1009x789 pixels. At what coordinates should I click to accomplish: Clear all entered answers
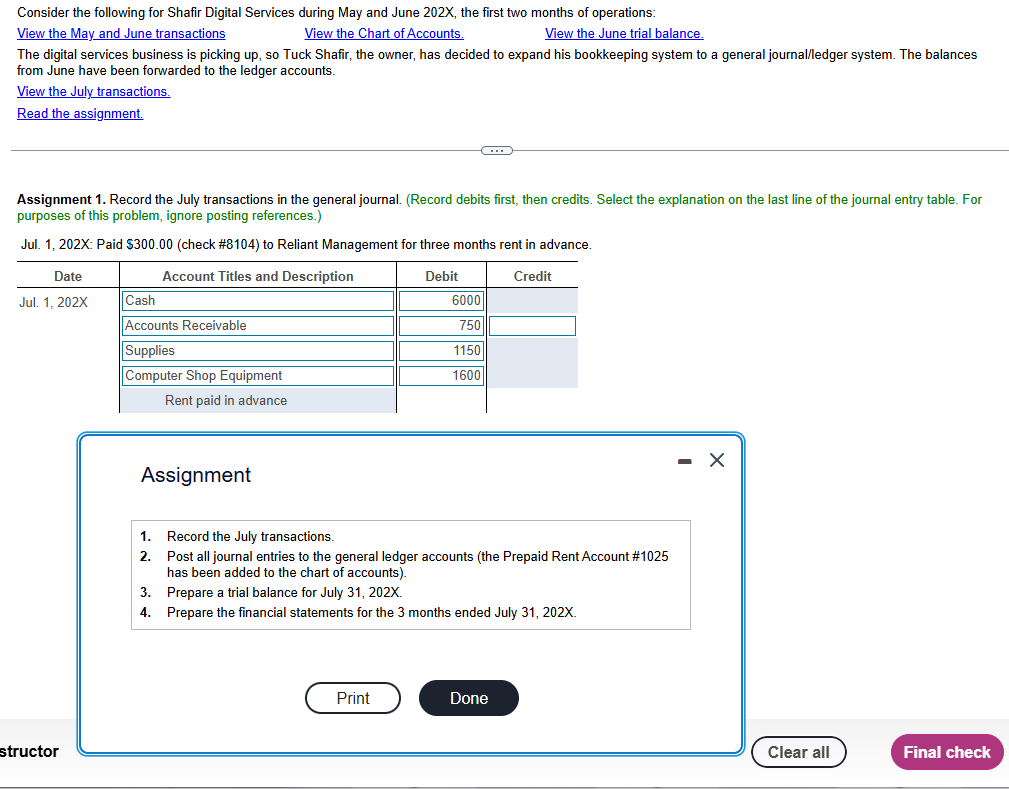tap(799, 752)
